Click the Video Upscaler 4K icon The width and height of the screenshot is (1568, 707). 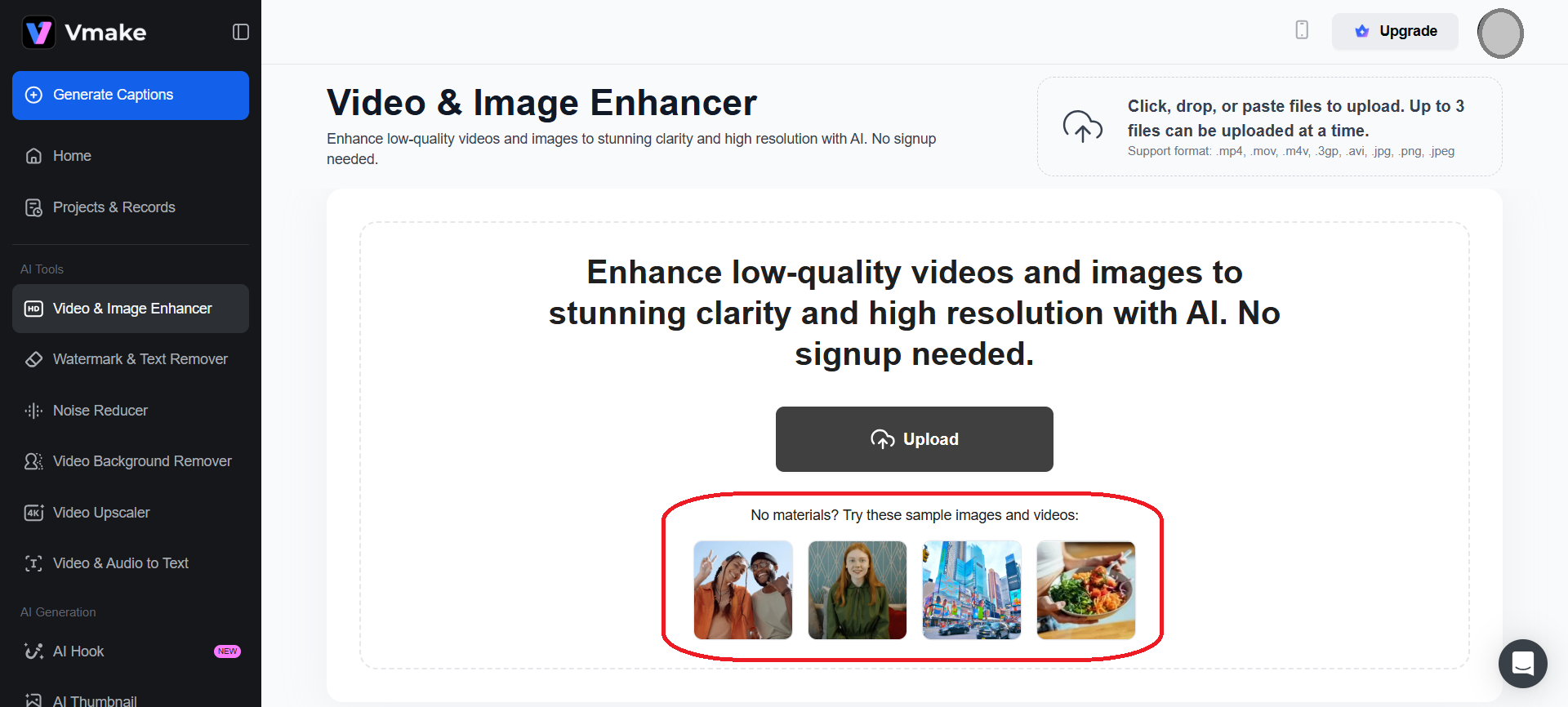[x=33, y=513]
